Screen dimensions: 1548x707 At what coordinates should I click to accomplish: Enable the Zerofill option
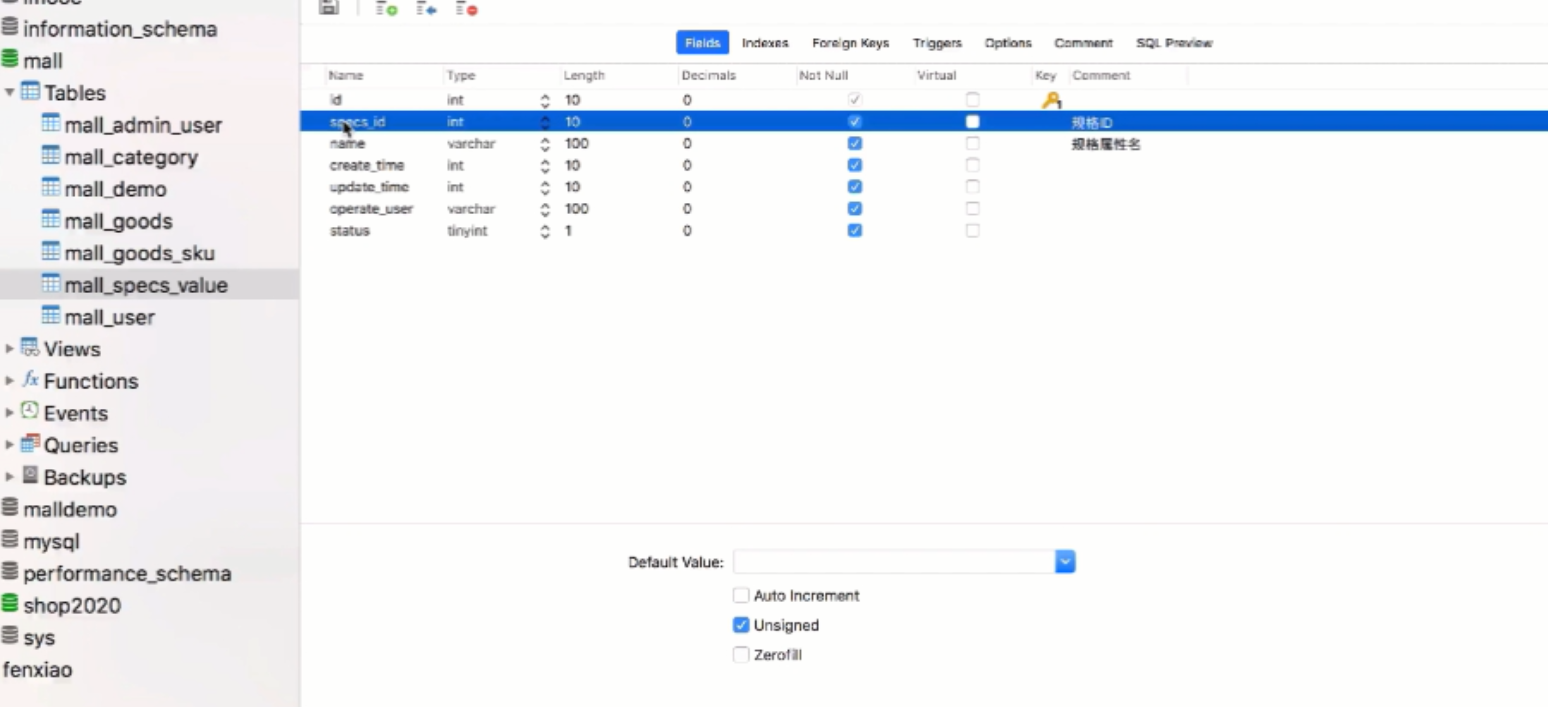tap(741, 655)
